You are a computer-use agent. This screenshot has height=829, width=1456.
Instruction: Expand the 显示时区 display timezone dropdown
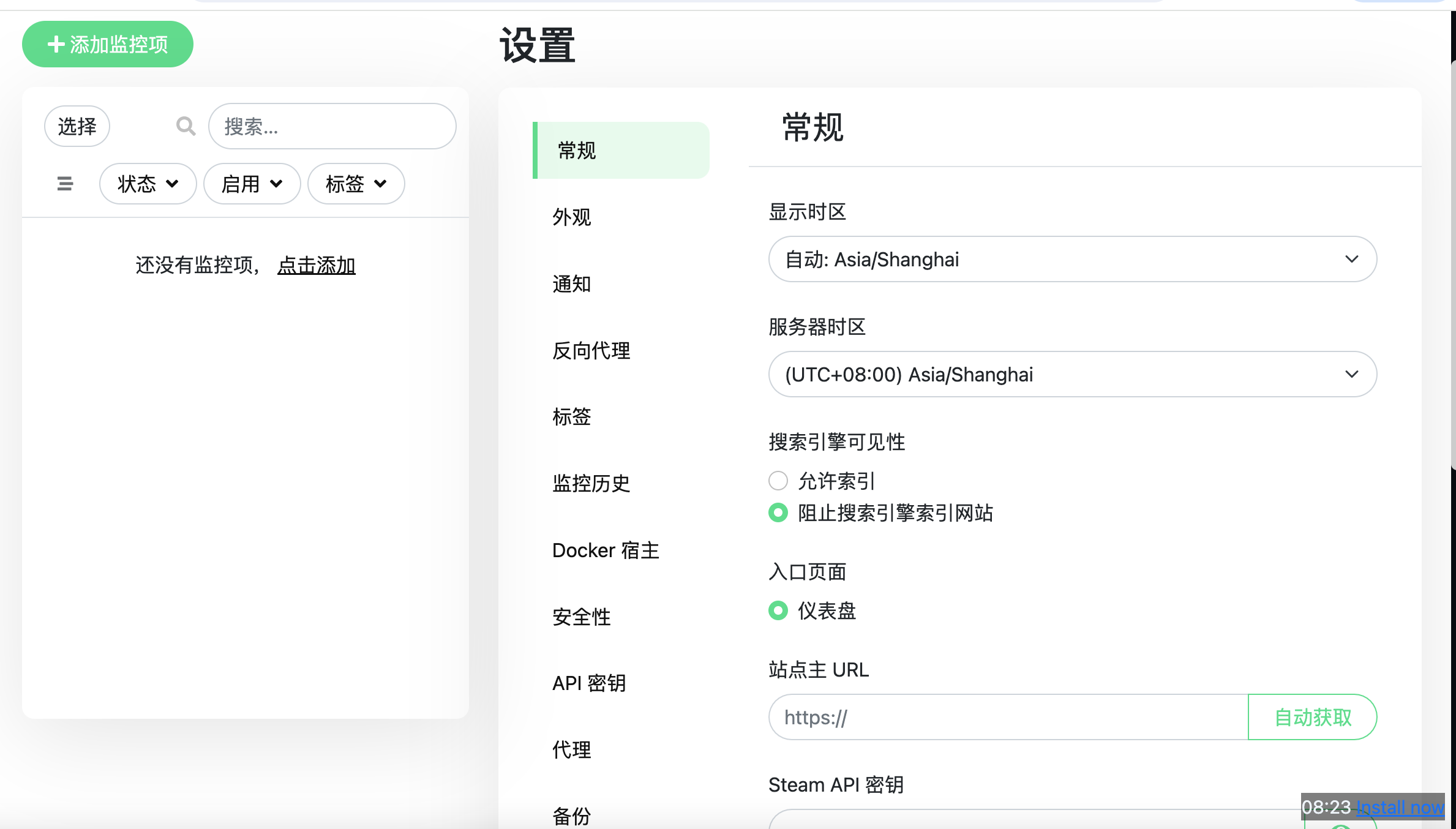coord(1073,259)
